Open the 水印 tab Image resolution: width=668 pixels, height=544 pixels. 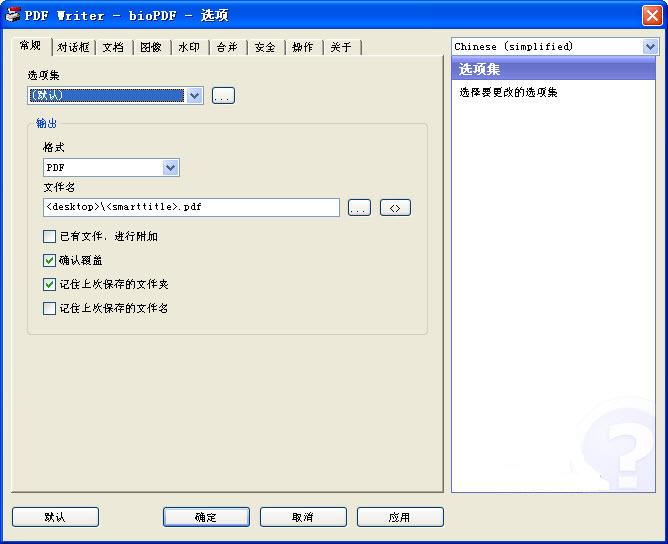point(189,47)
